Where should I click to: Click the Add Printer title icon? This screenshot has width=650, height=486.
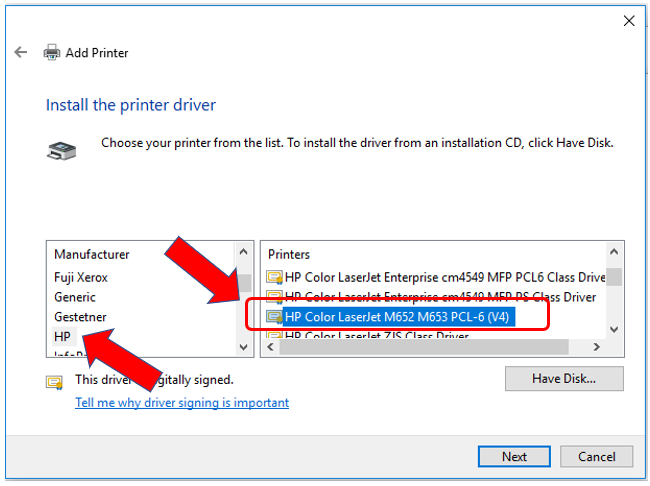52,52
